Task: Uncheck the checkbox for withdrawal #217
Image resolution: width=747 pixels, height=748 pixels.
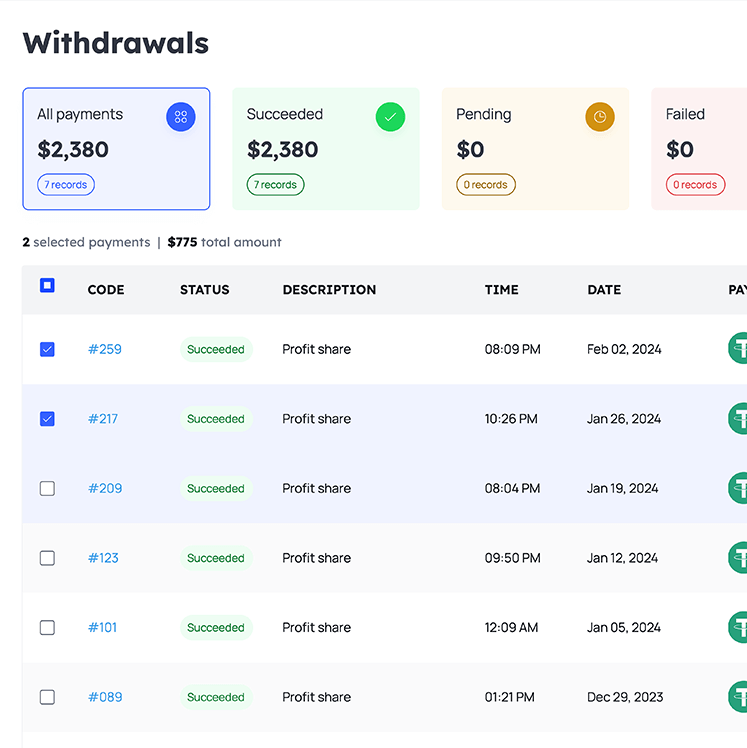Action: pos(47,419)
